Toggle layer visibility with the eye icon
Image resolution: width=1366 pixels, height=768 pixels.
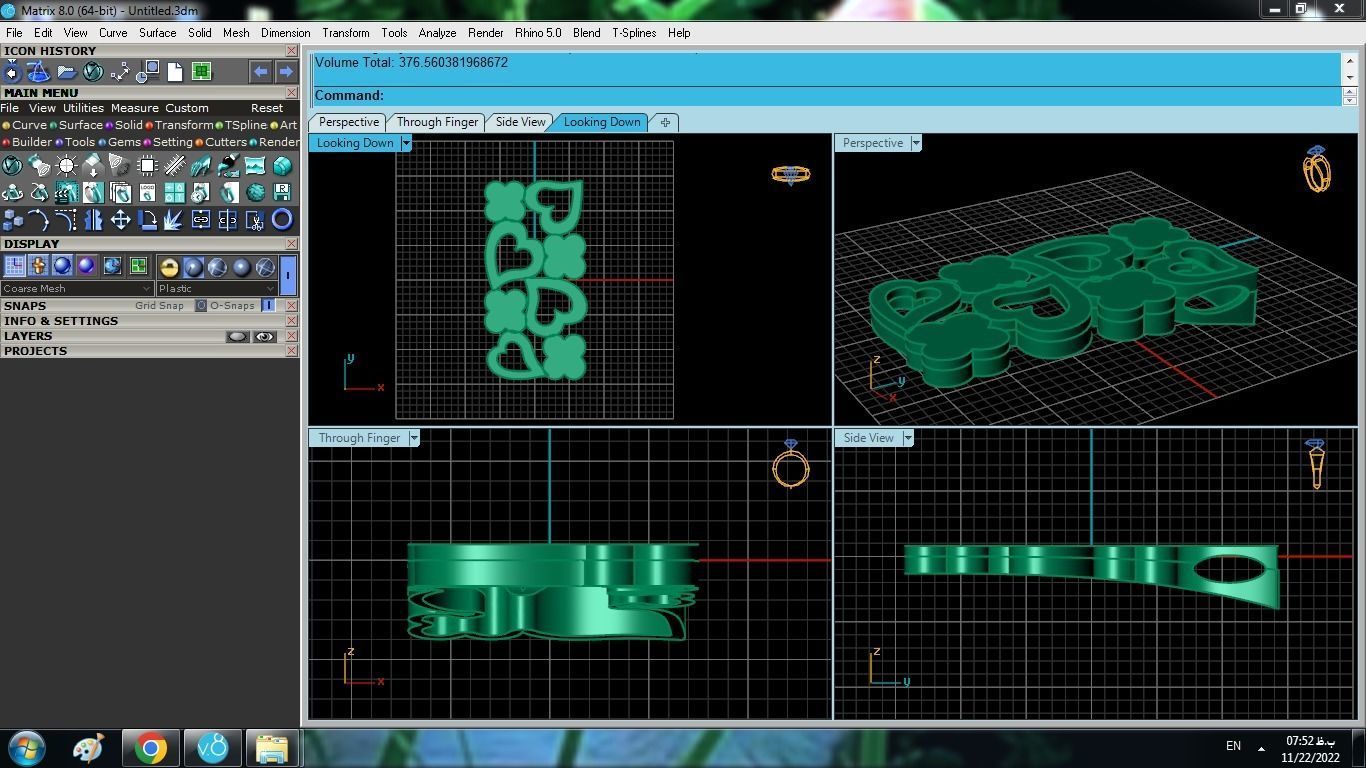(264, 337)
